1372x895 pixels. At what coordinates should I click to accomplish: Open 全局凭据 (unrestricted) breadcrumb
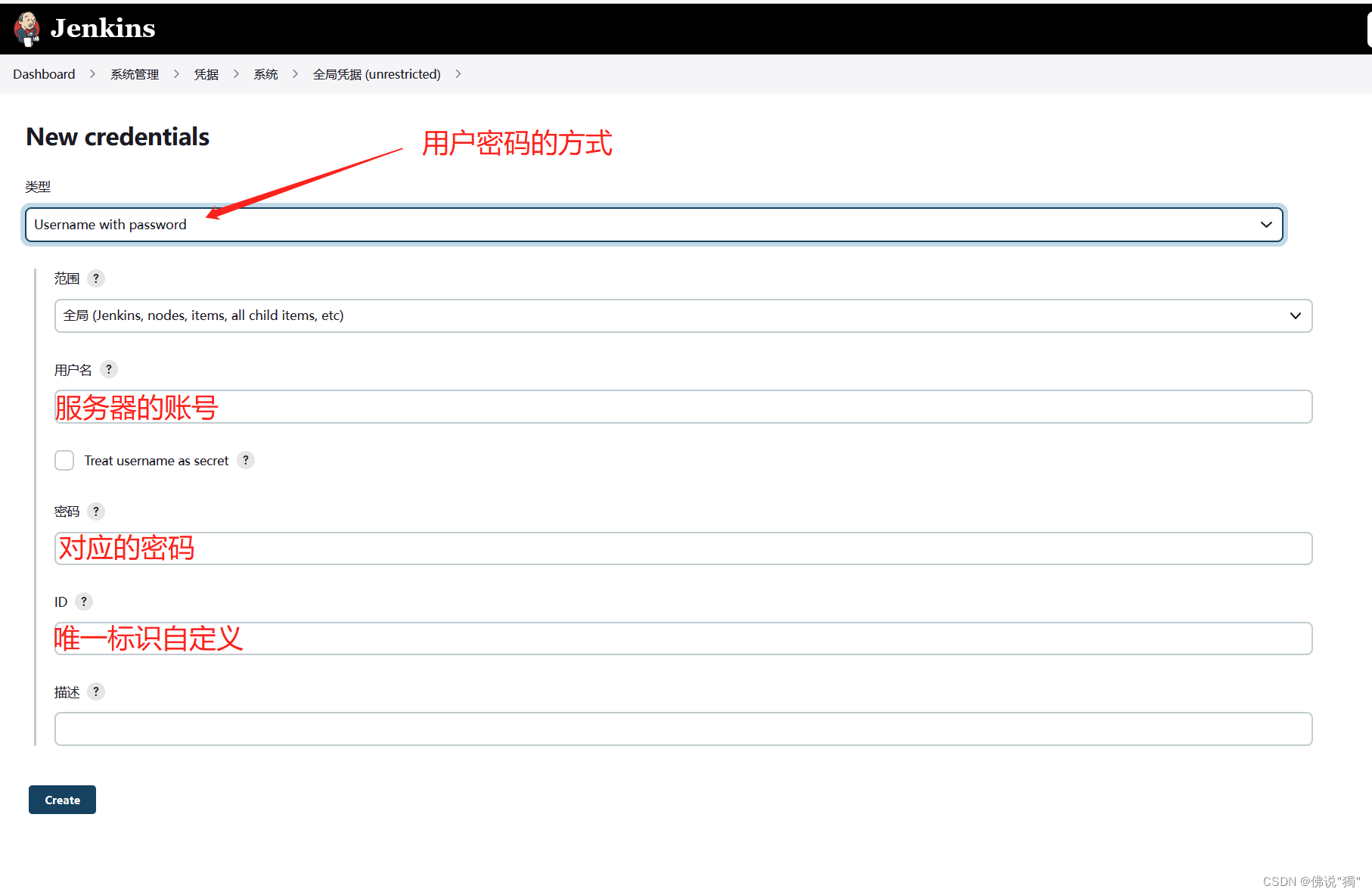click(x=377, y=74)
